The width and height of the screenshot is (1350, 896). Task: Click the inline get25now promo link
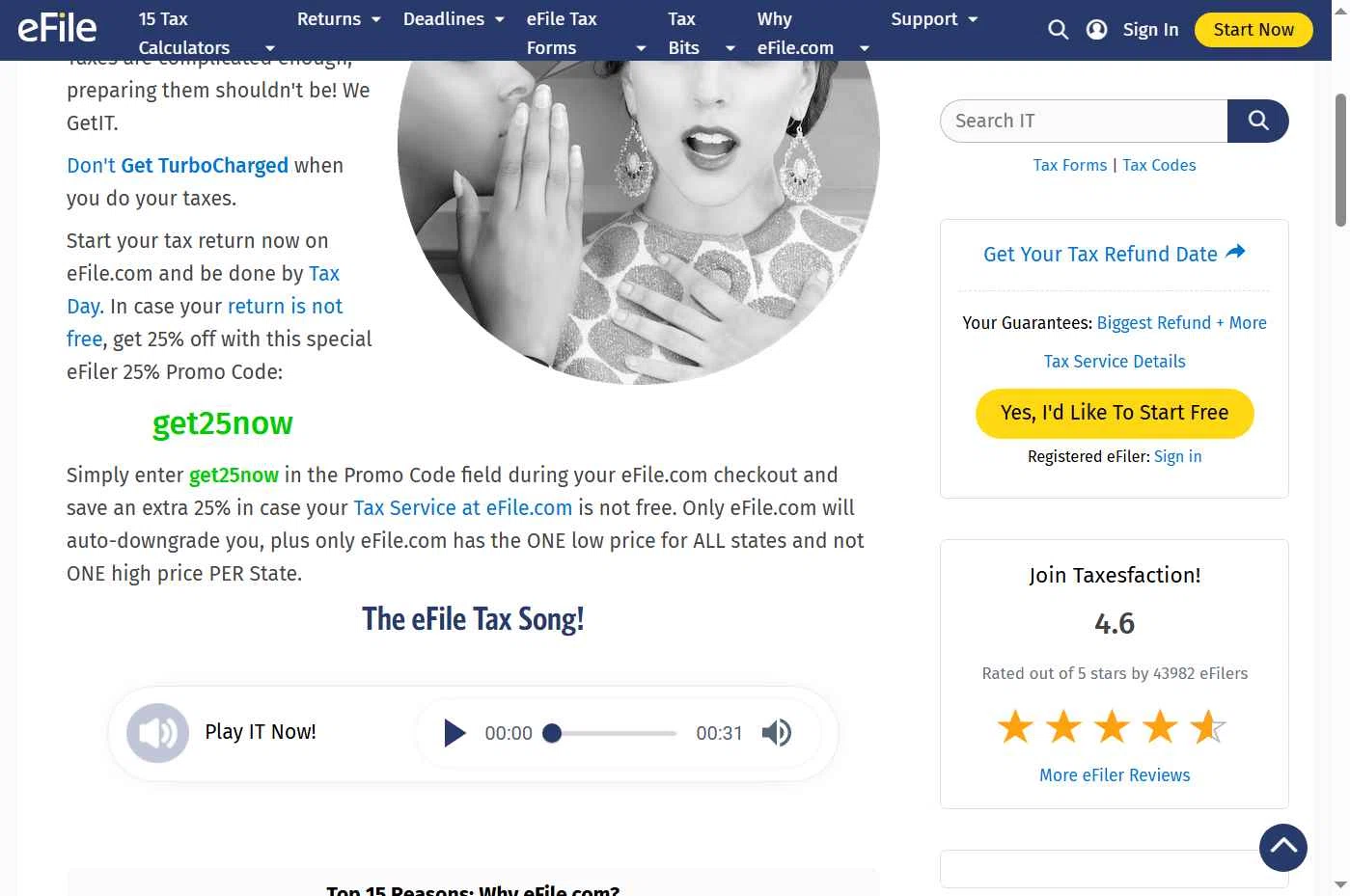tap(234, 475)
